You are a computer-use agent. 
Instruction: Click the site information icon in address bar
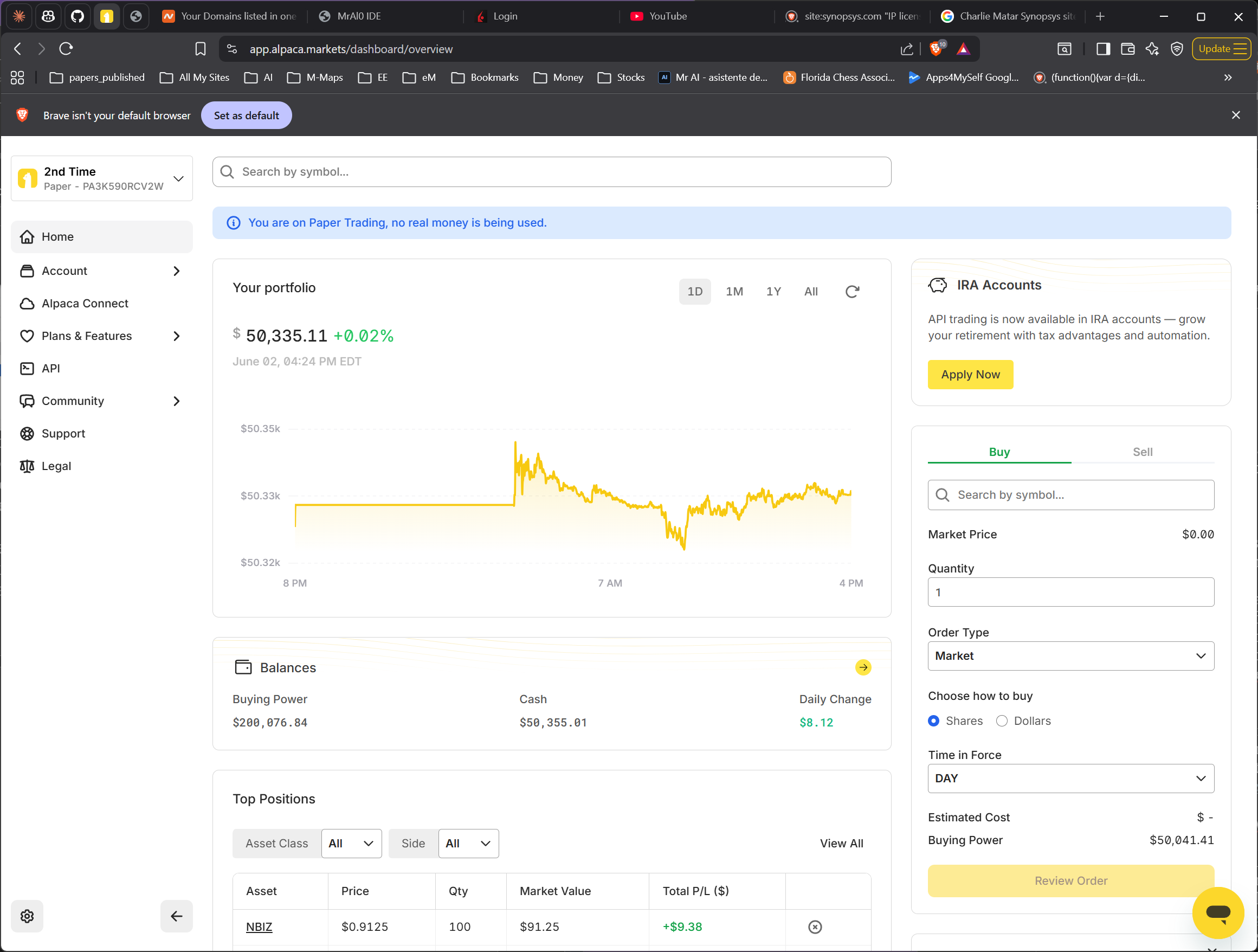pos(232,49)
